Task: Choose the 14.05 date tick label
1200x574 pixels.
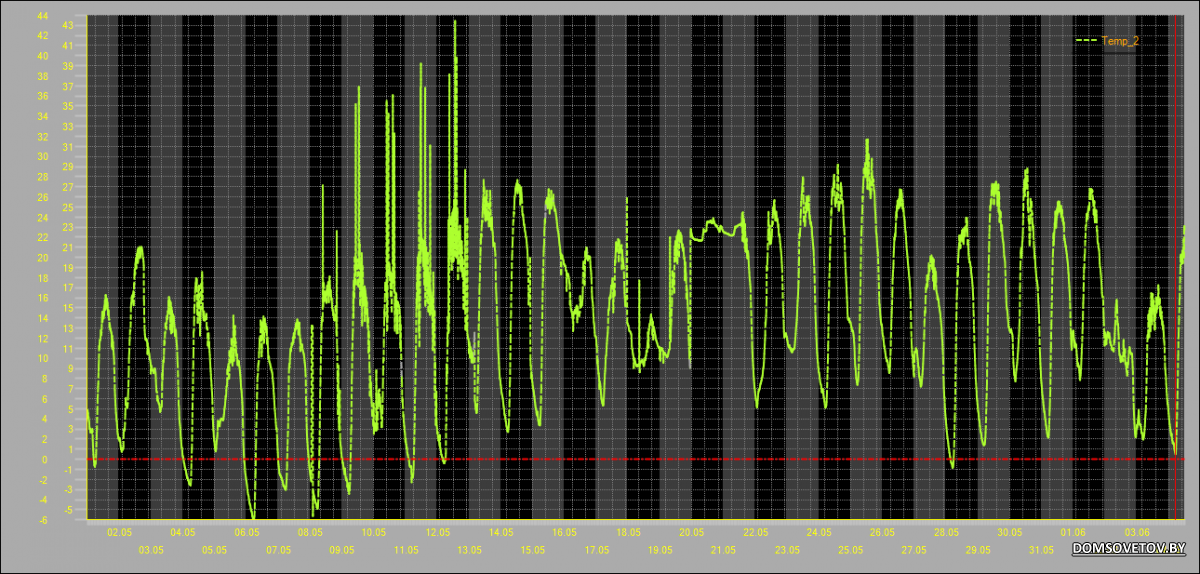Action: pyautogui.click(x=501, y=533)
